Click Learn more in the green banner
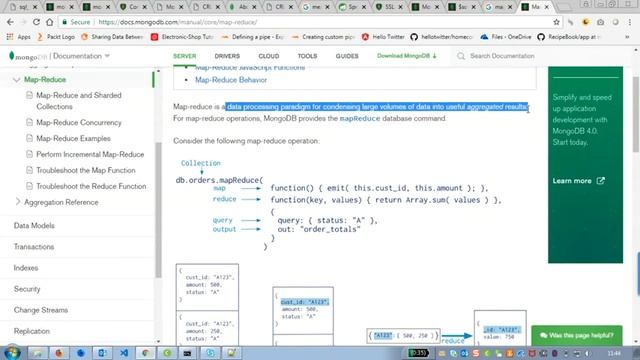 tap(578, 181)
